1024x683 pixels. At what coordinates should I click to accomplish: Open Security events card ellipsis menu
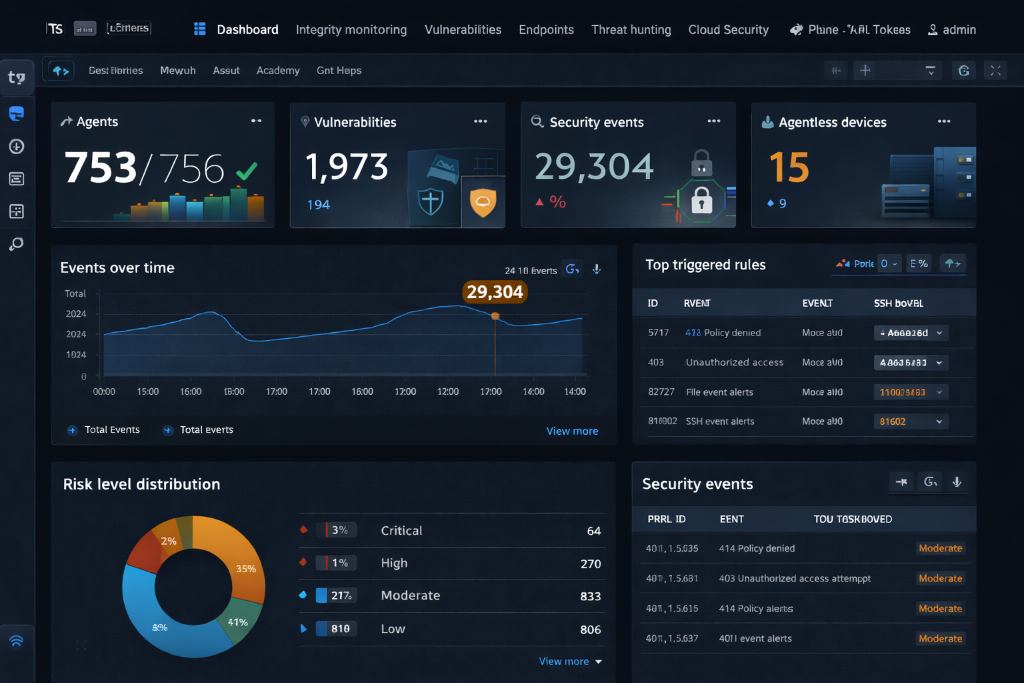point(714,121)
